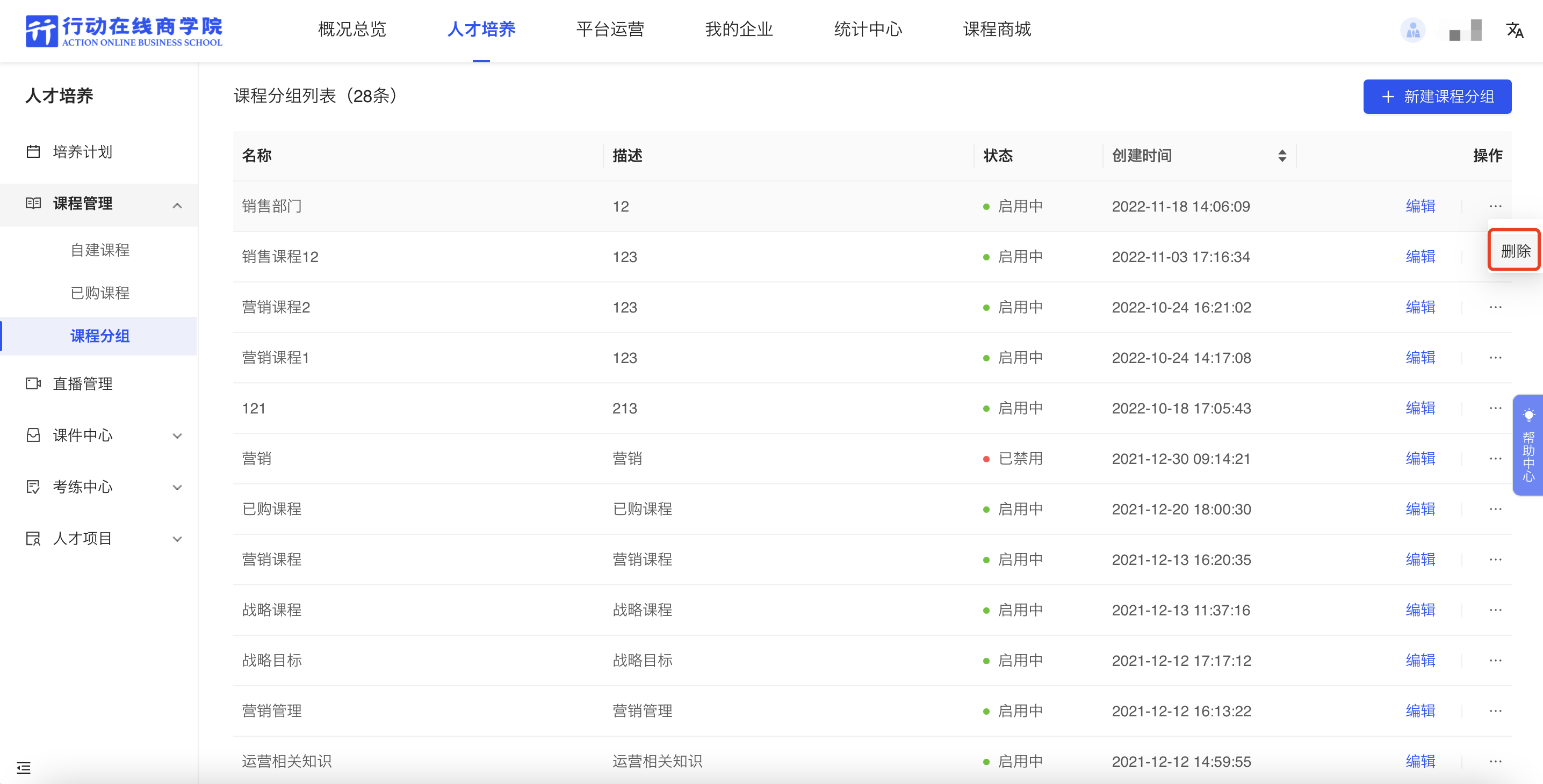Open 培养计划 in the sidebar
Image resolution: width=1543 pixels, height=784 pixels.
click(x=83, y=151)
